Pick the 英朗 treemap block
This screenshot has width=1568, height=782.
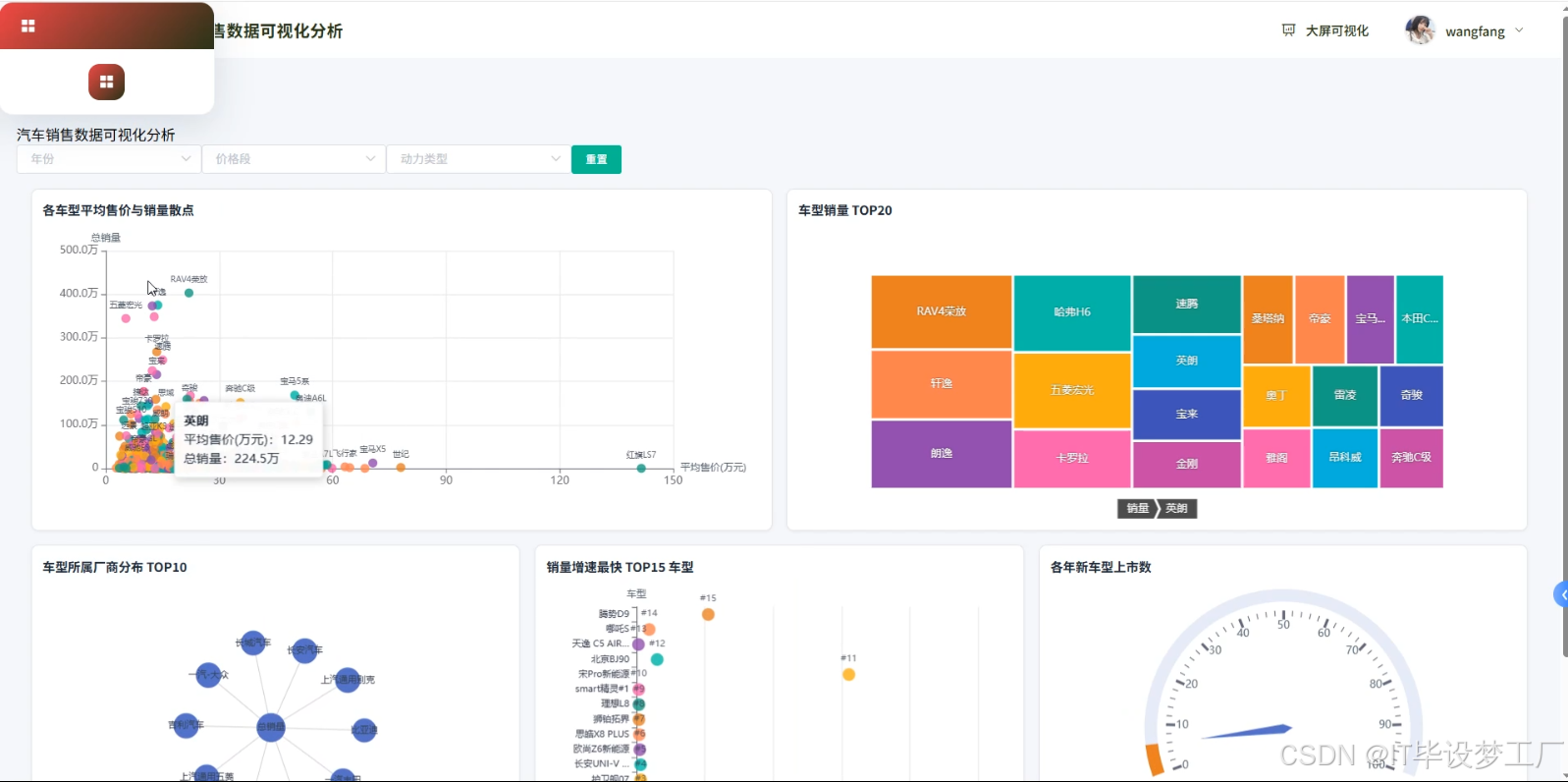(x=1187, y=361)
